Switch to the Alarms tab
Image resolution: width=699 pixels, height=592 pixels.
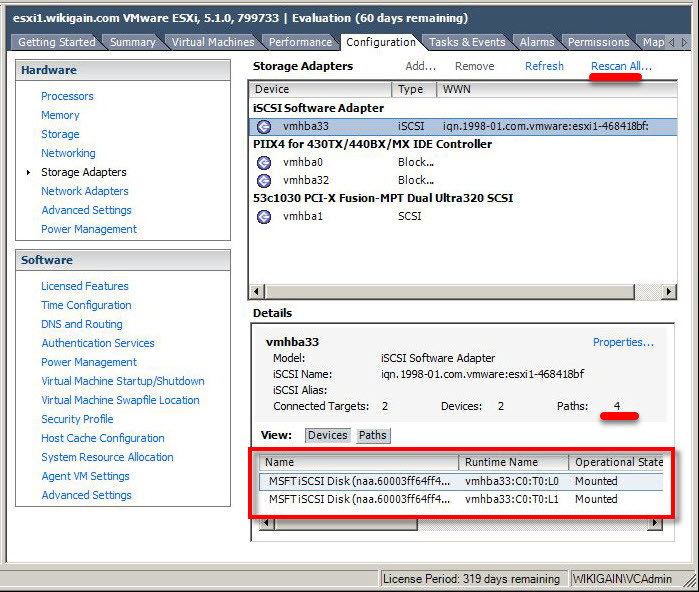537,42
